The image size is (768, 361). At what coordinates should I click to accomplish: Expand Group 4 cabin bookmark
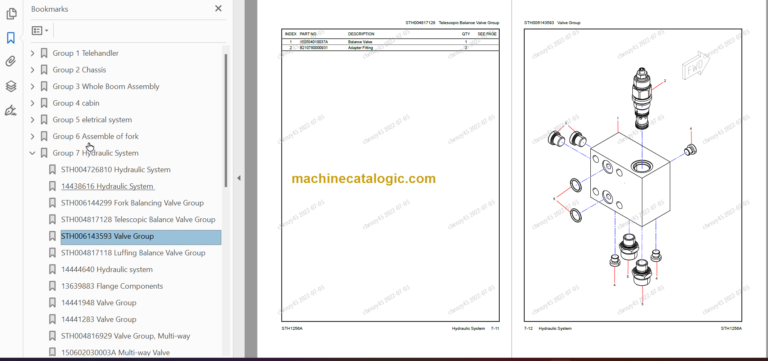[32, 103]
